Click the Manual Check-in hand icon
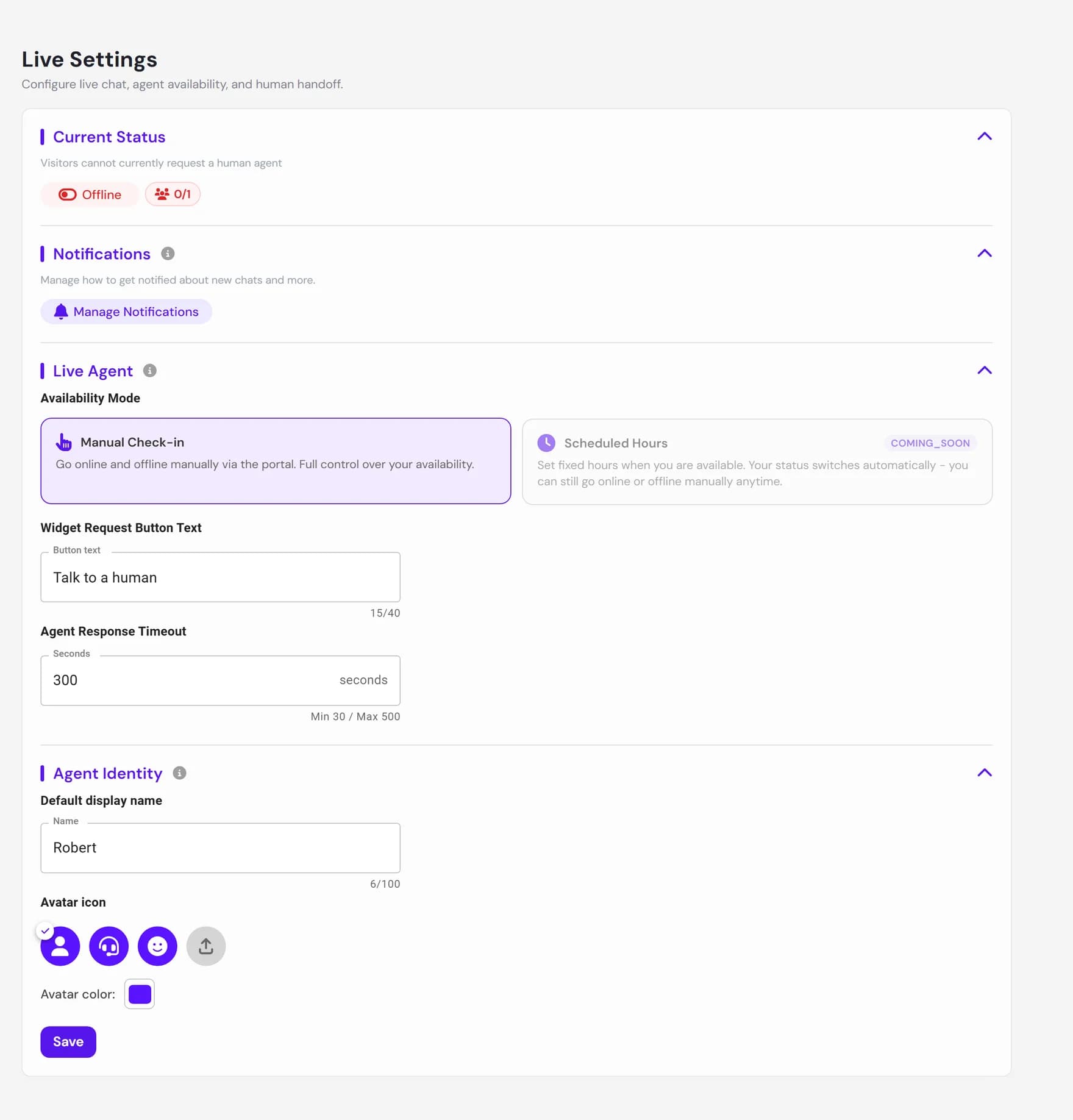The height and width of the screenshot is (1120, 1073). [63, 442]
